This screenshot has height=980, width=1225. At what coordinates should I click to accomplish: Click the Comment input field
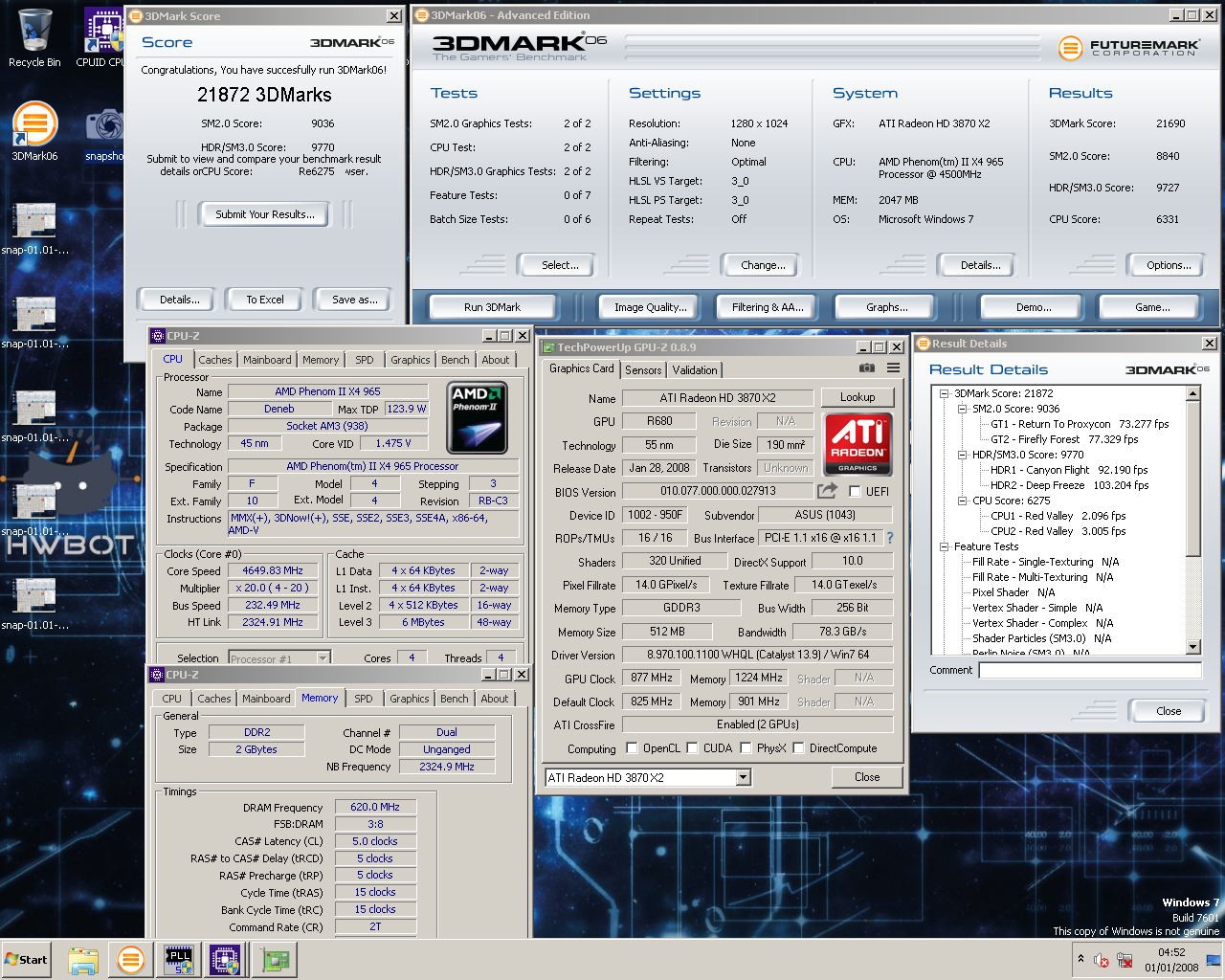click(x=1090, y=670)
